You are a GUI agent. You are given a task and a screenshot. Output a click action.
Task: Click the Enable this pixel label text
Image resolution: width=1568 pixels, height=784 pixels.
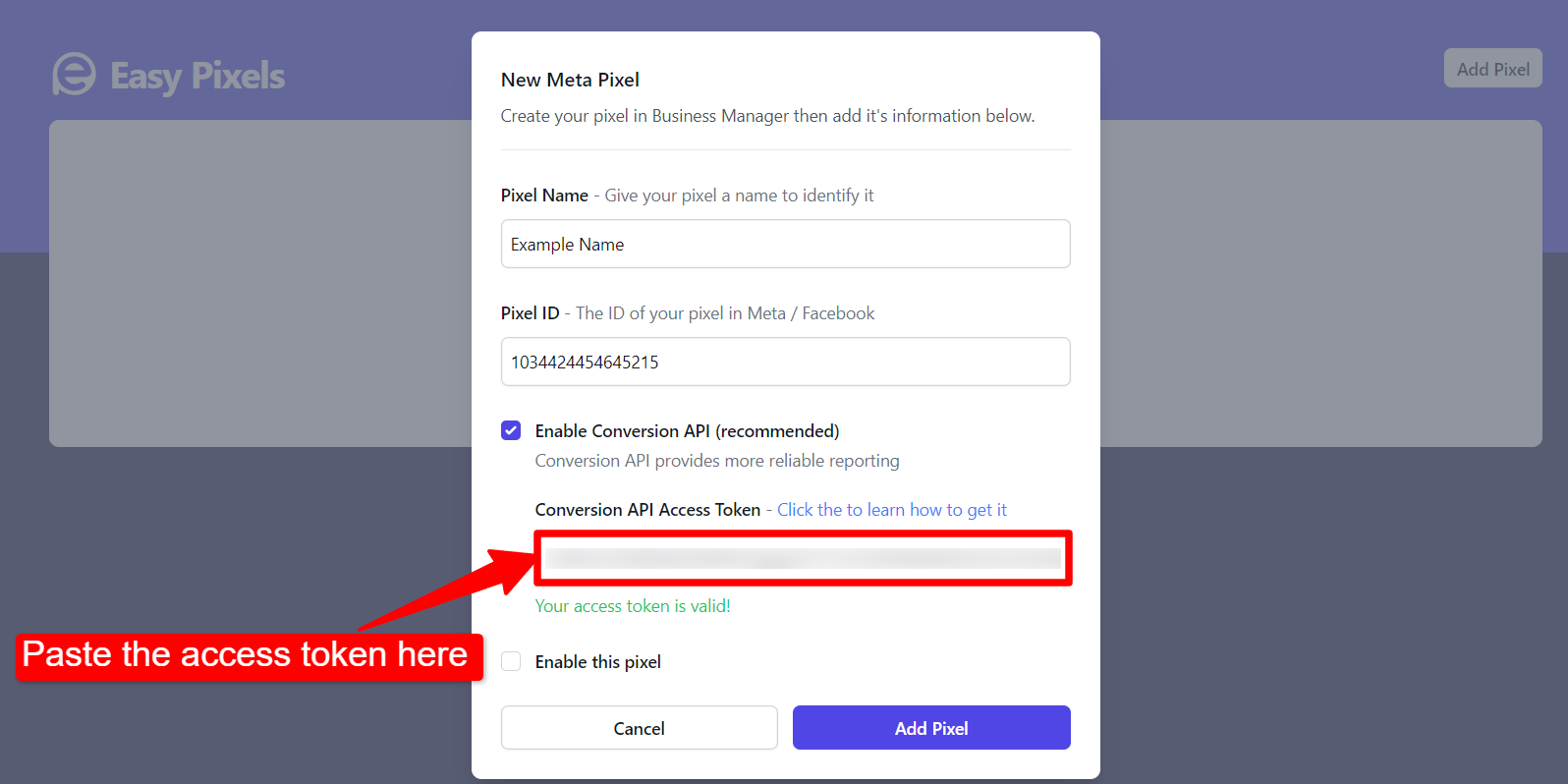pos(597,661)
